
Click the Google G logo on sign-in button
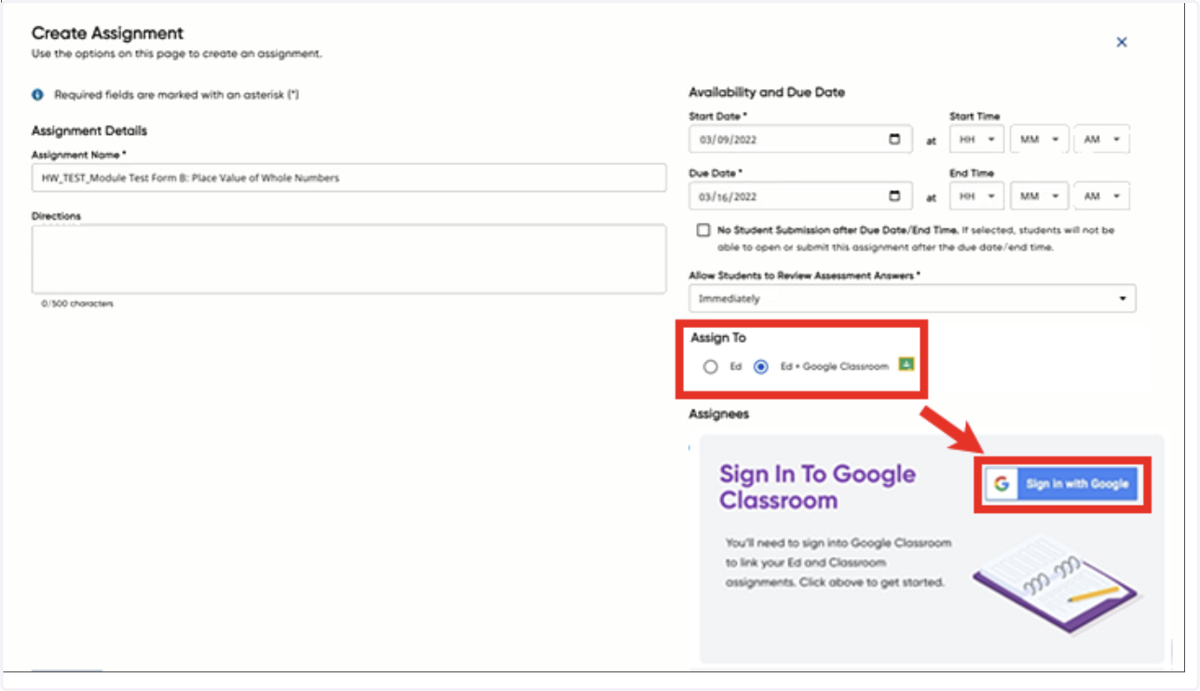[1001, 484]
